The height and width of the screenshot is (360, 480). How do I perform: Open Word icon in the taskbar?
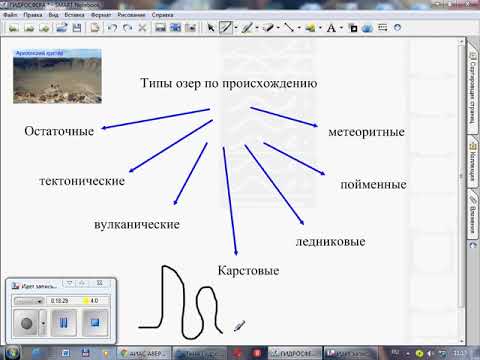65,353
